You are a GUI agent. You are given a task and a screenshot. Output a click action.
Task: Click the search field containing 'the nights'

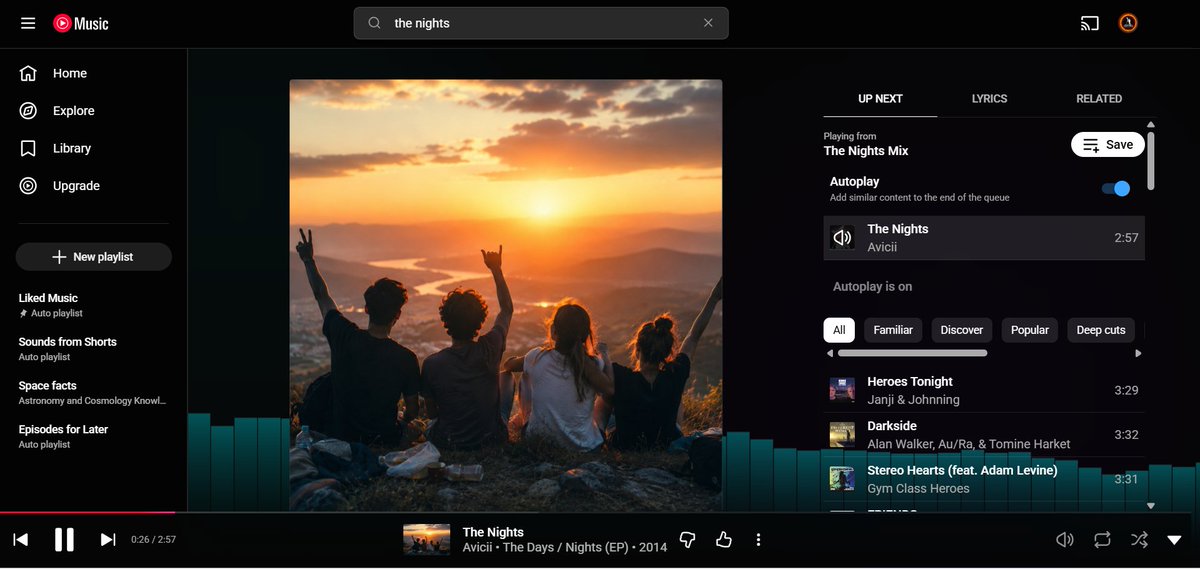[541, 23]
